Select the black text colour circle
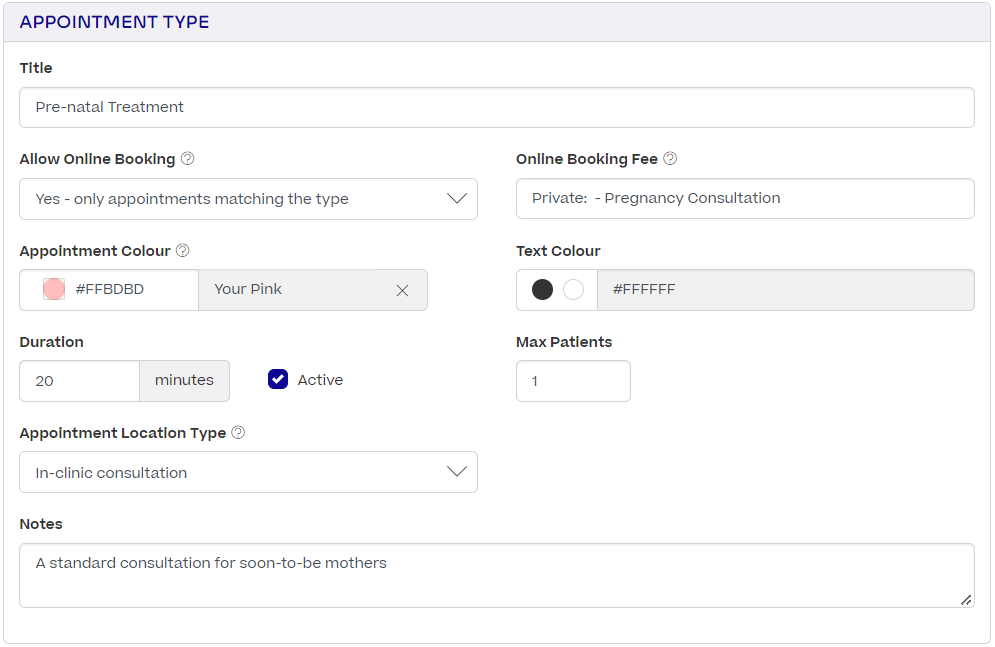Viewport: 995px width, 647px height. (543, 289)
